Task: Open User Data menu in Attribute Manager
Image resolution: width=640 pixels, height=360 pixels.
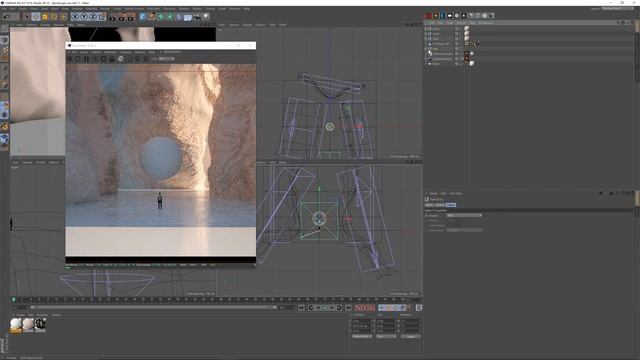Action: coord(456,193)
